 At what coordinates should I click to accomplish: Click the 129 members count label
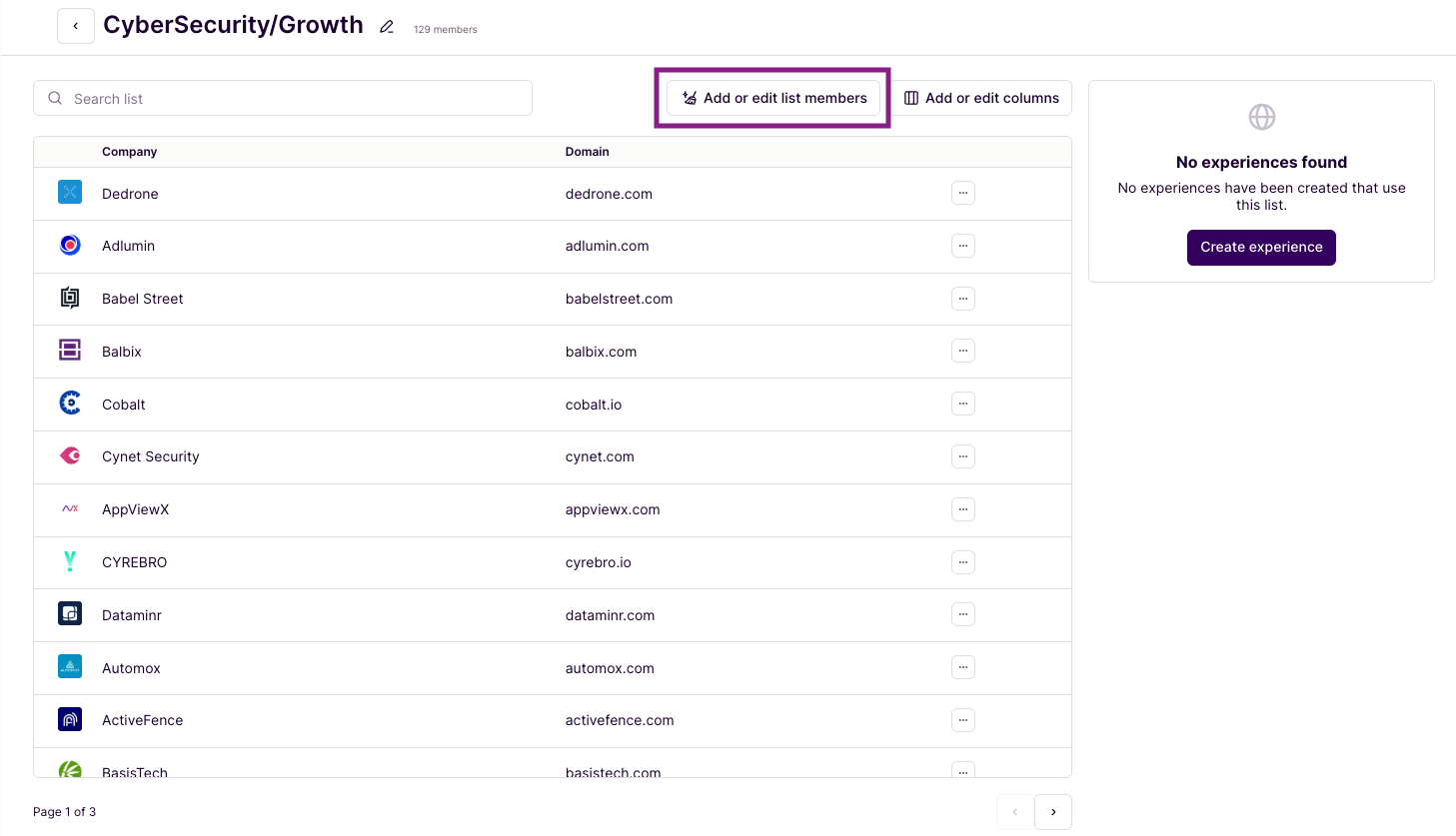[446, 30]
